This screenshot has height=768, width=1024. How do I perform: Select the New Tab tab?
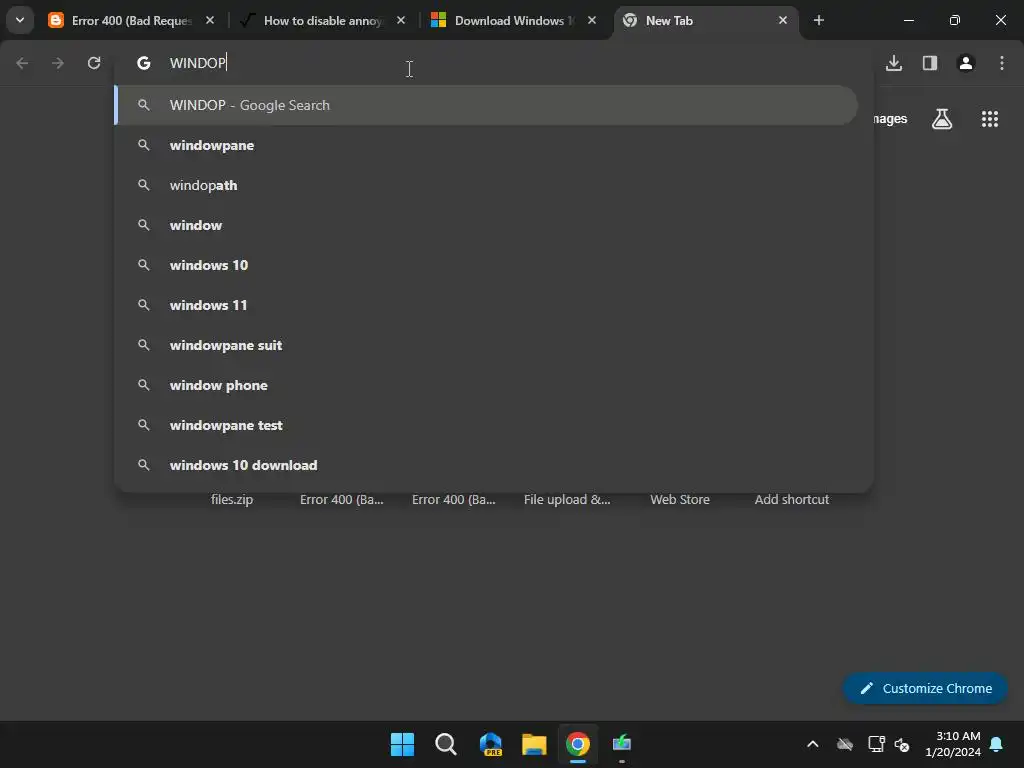705,20
